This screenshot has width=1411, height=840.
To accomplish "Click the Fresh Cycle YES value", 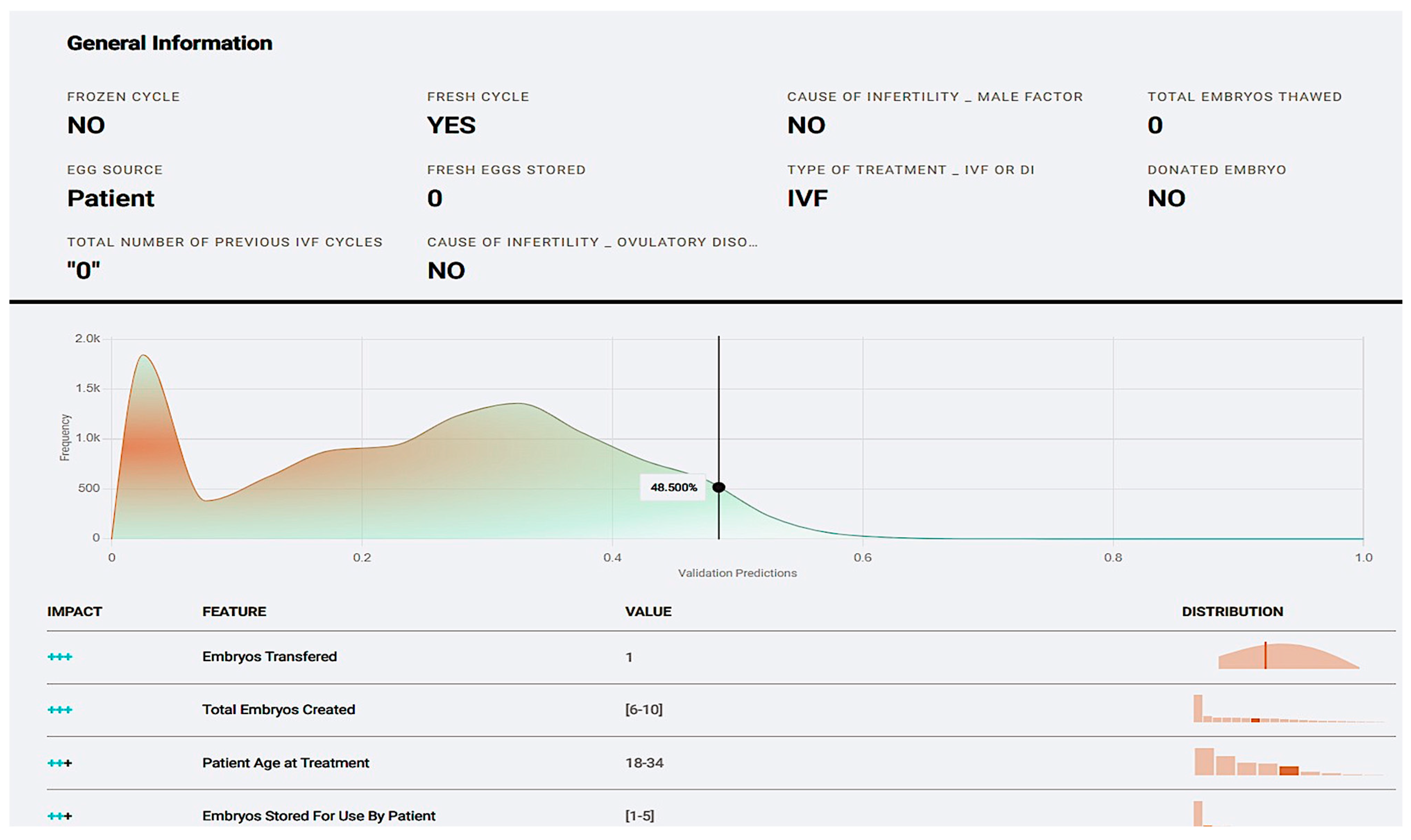I will tap(451, 125).
